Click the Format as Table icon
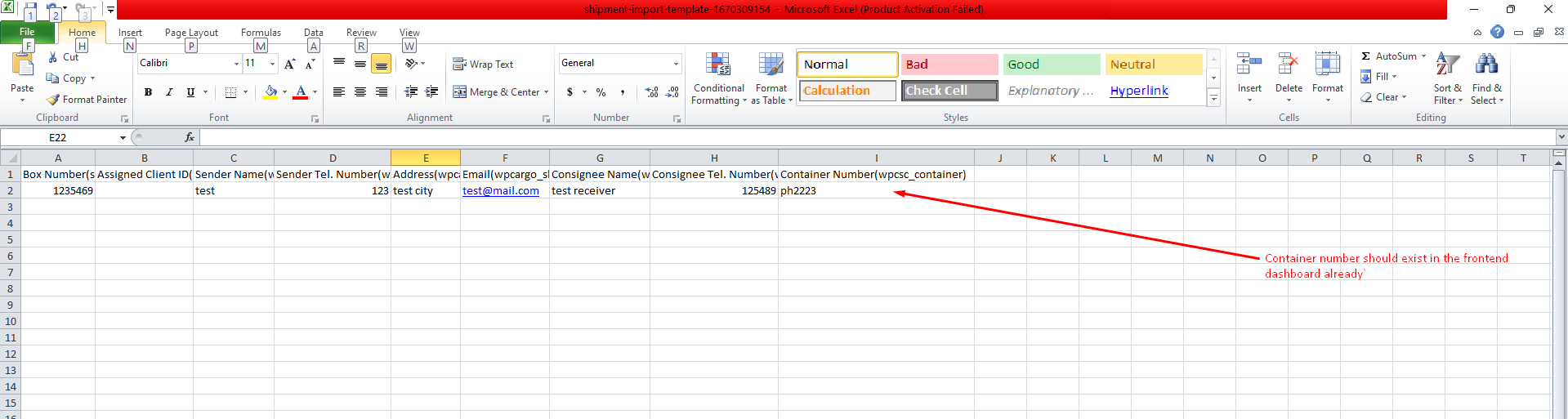 pyautogui.click(x=771, y=65)
